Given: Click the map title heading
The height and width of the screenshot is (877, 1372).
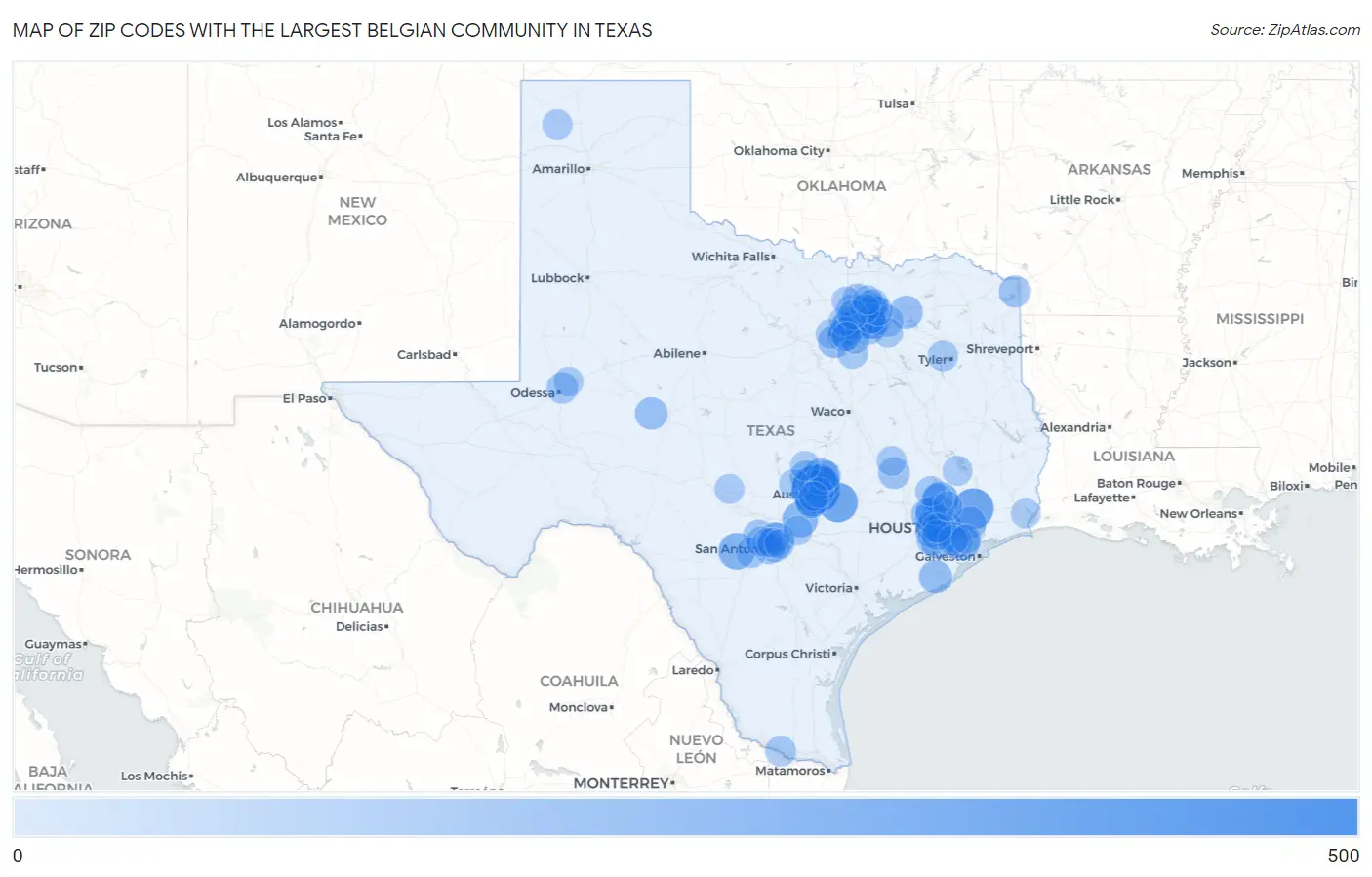Looking at the screenshot, I should [x=332, y=30].
